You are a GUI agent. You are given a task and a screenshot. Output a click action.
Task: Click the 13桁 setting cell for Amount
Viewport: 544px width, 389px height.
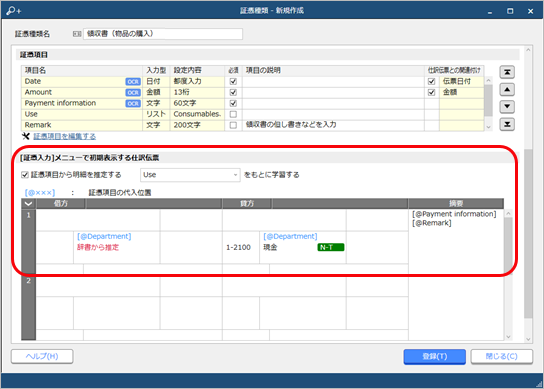pyautogui.click(x=197, y=92)
